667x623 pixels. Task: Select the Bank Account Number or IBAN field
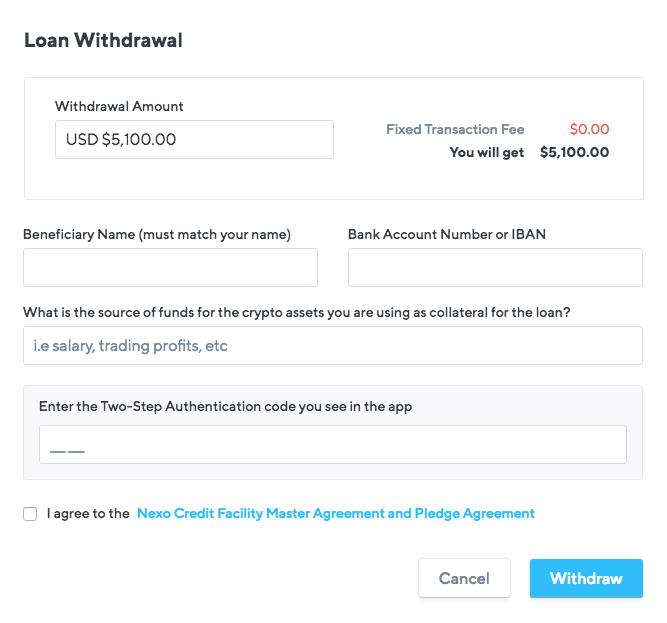point(495,267)
